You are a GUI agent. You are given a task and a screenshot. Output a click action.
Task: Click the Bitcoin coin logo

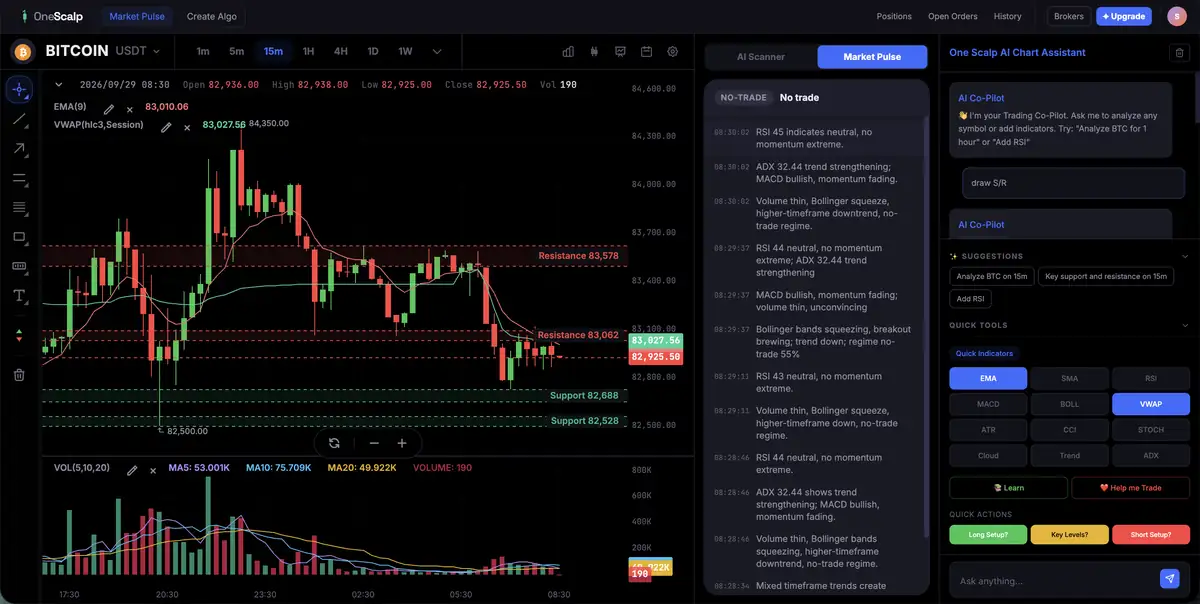click(x=22, y=51)
